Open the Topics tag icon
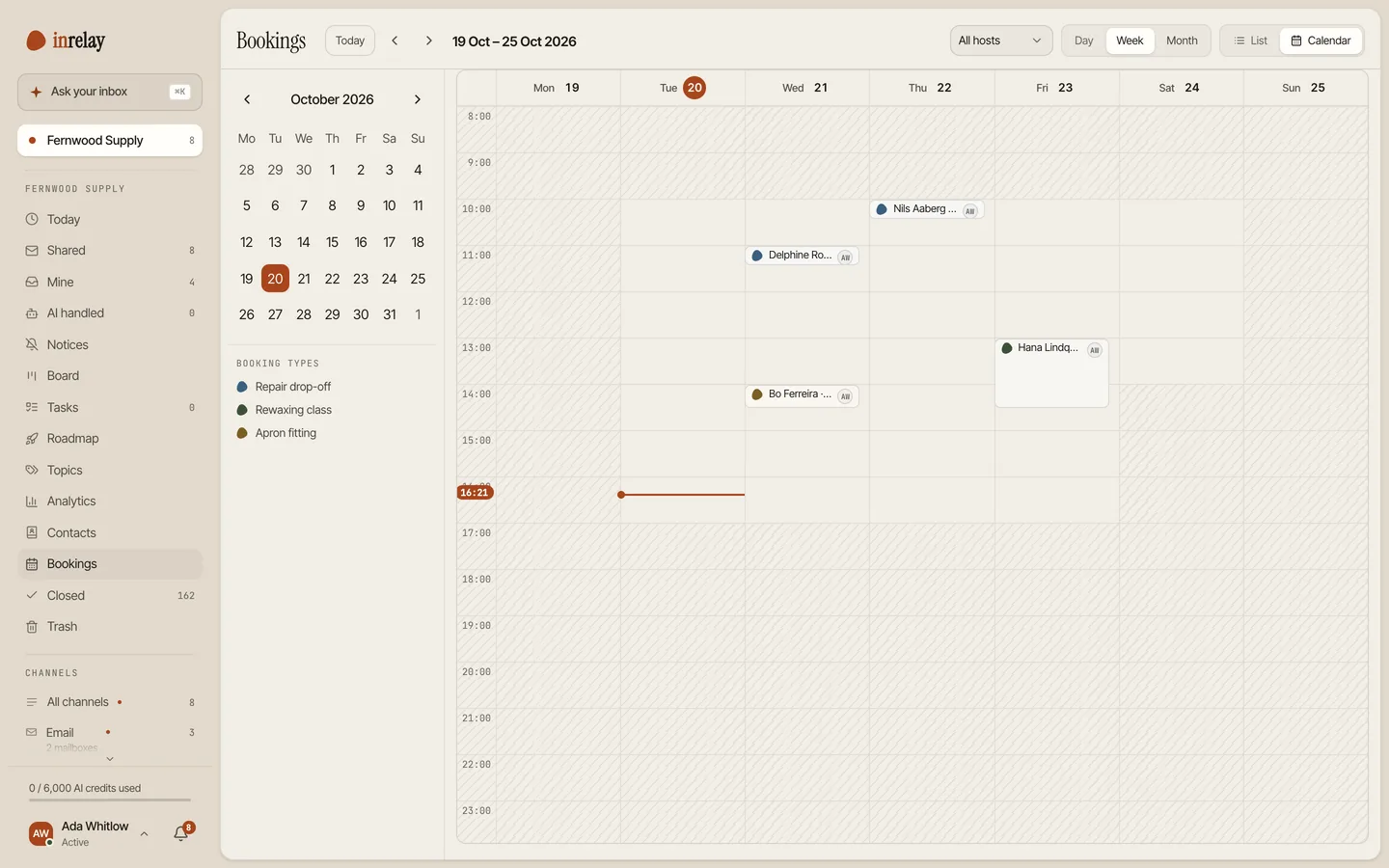The height and width of the screenshot is (868, 1389). click(x=32, y=470)
